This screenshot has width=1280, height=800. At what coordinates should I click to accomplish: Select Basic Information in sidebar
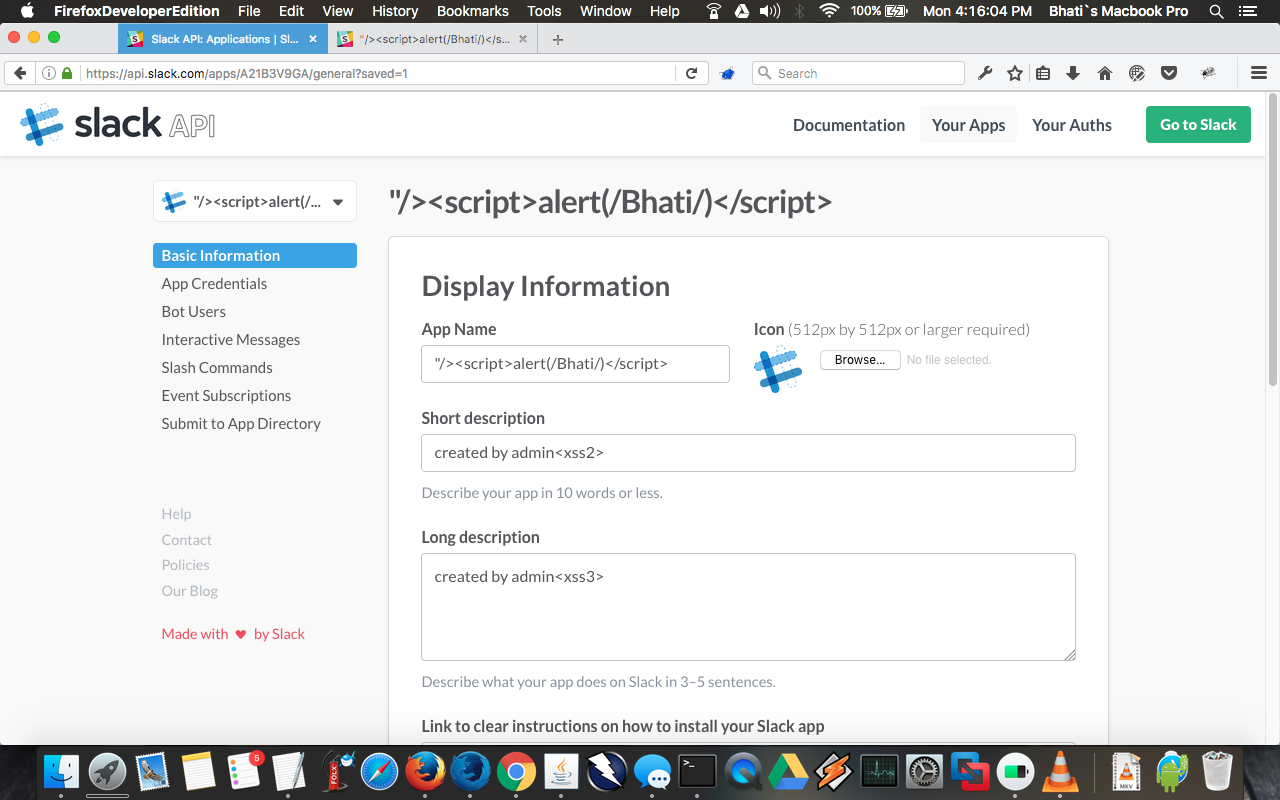pos(255,255)
